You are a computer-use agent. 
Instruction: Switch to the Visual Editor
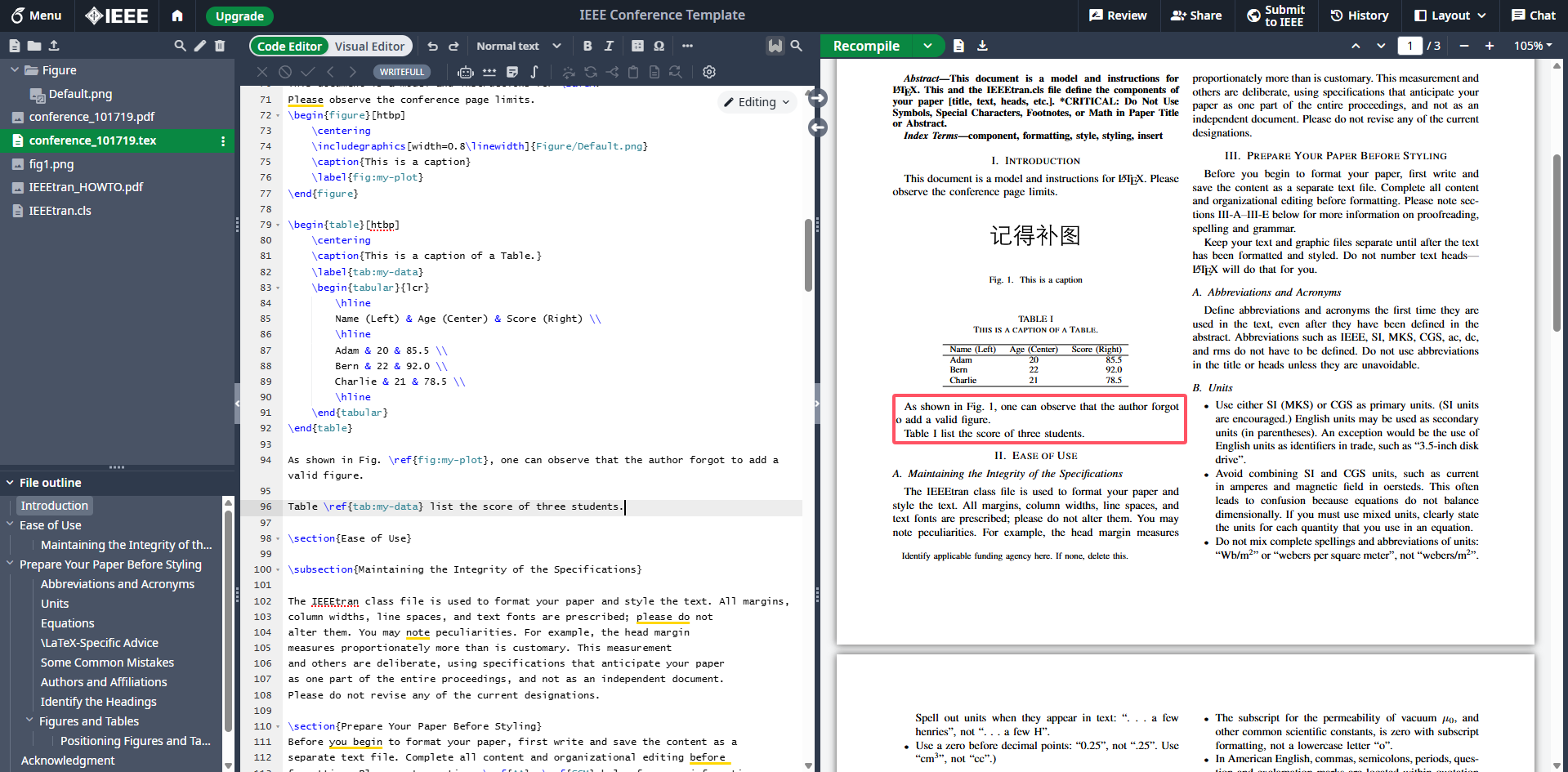[x=369, y=46]
